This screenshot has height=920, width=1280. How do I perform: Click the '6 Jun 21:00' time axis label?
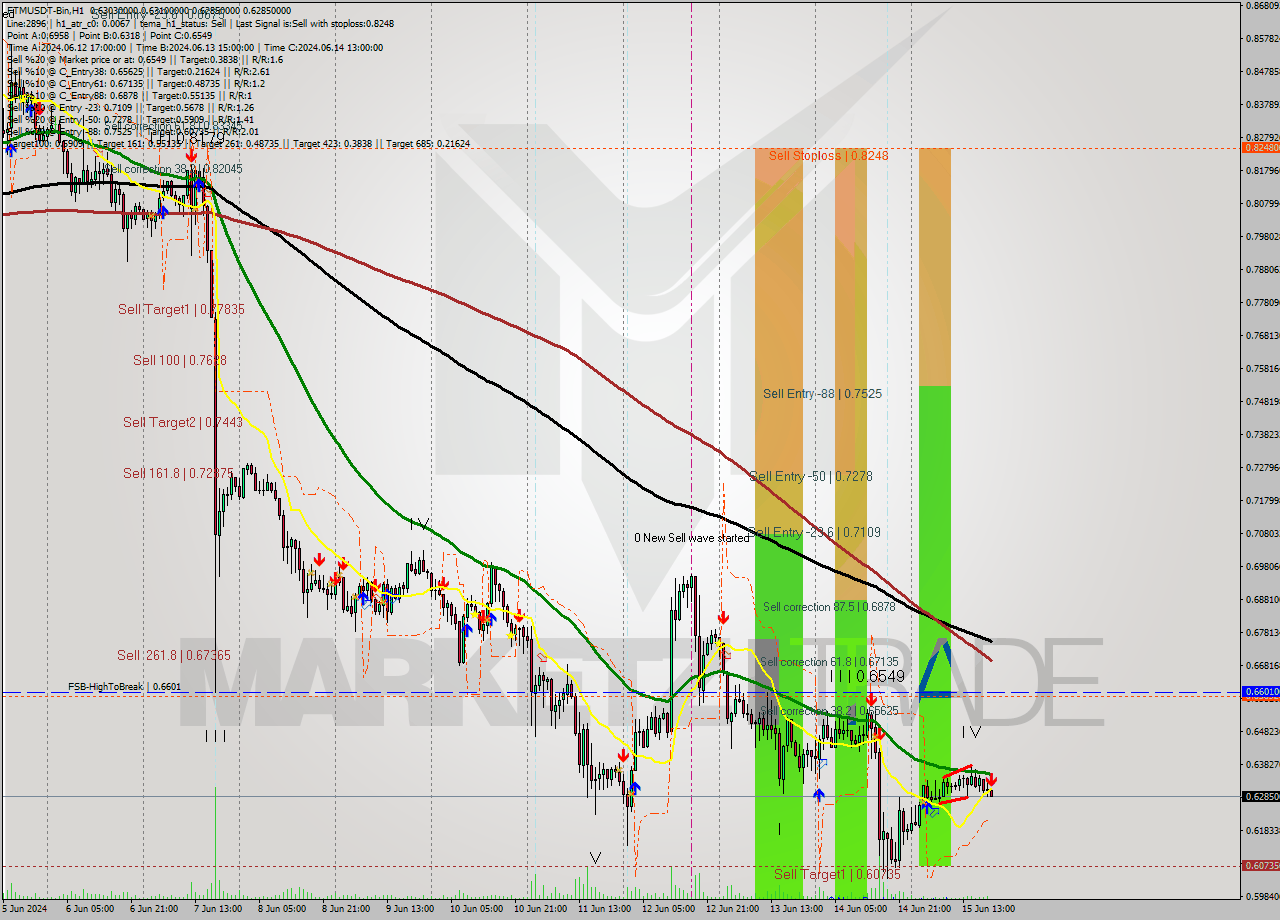click(x=152, y=909)
